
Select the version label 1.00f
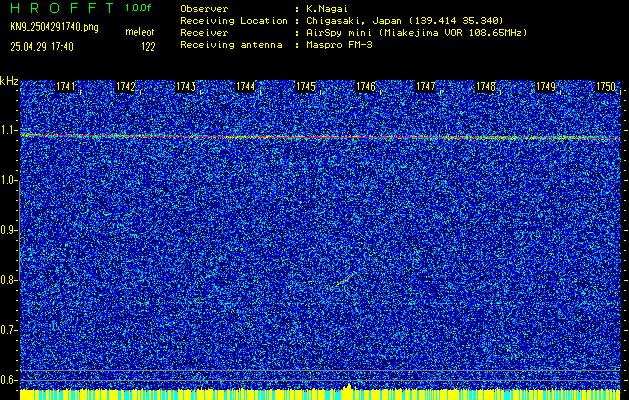[138, 8]
